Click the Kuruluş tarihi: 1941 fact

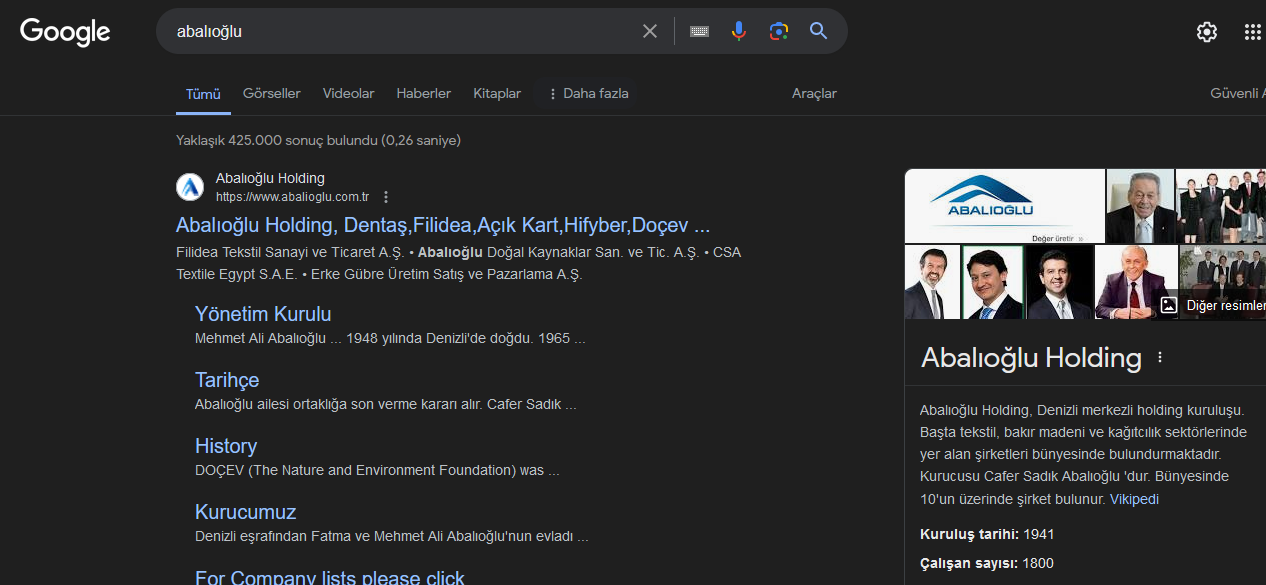(987, 534)
